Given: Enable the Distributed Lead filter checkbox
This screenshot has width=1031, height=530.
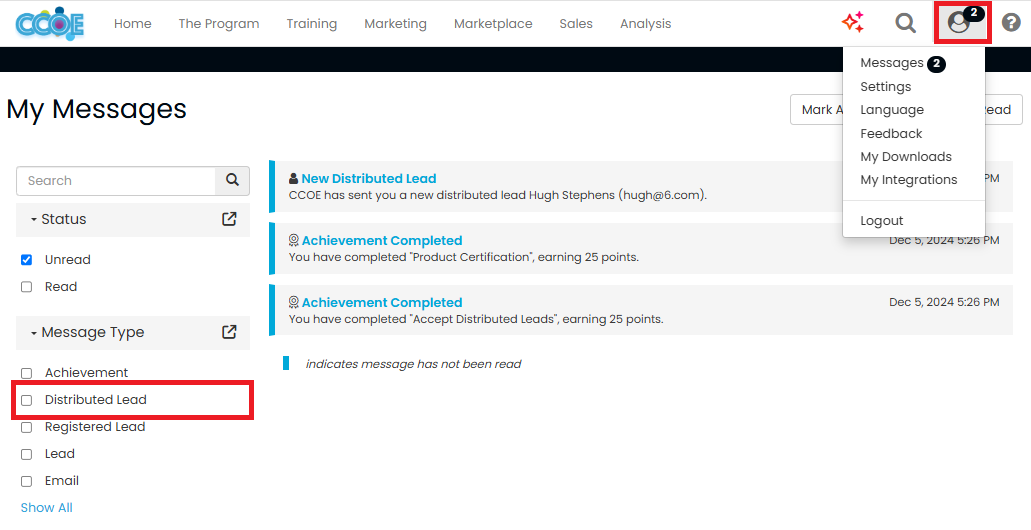Looking at the screenshot, I should click(x=27, y=400).
